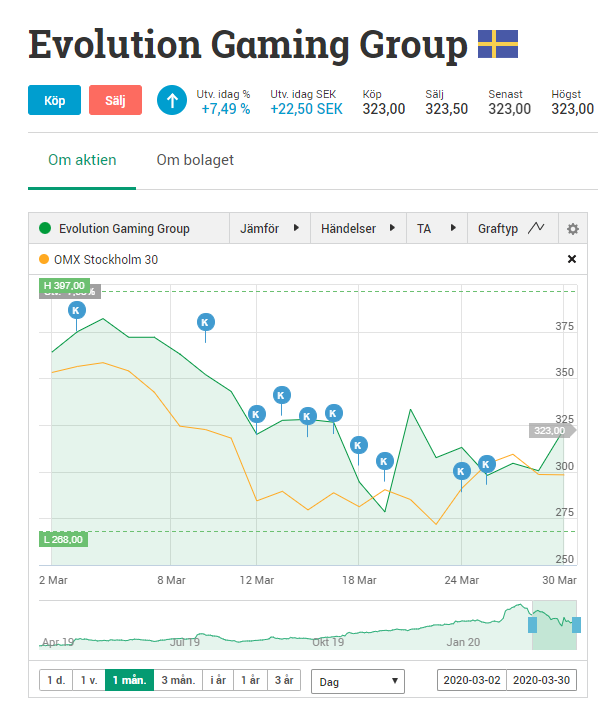The height and width of the screenshot is (714, 598).
Task: Click the Graftyp line-chart icon
Action: (536, 227)
